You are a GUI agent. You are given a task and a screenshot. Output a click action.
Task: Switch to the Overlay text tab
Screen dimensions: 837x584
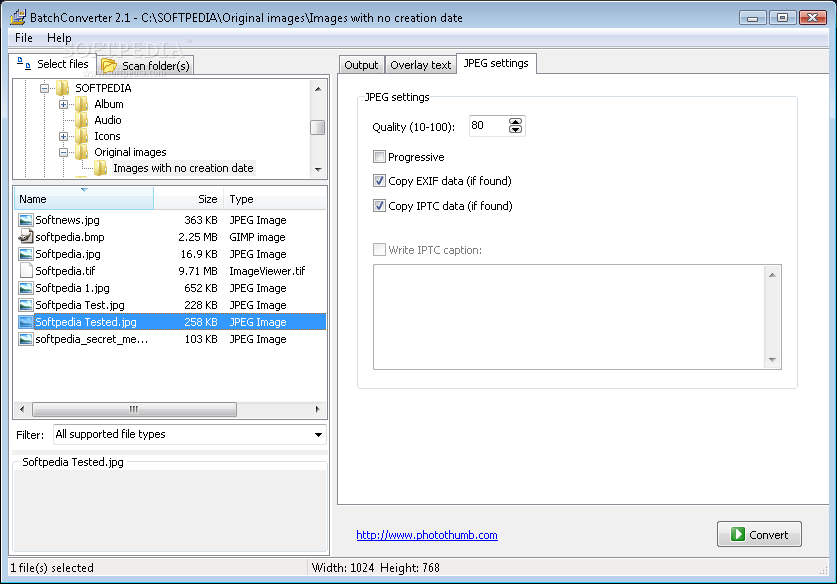click(421, 65)
